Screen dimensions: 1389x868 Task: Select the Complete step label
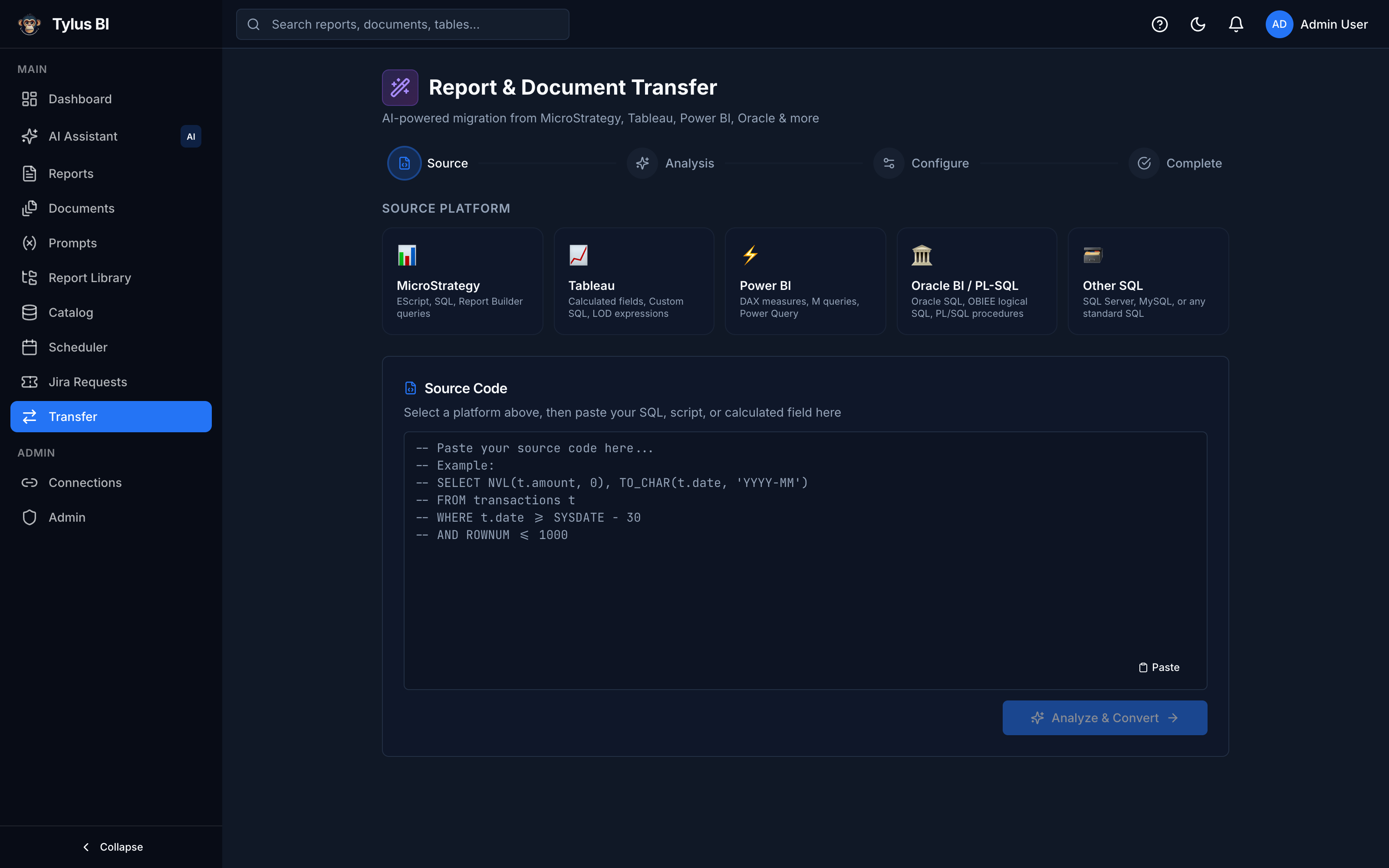[x=1194, y=163]
